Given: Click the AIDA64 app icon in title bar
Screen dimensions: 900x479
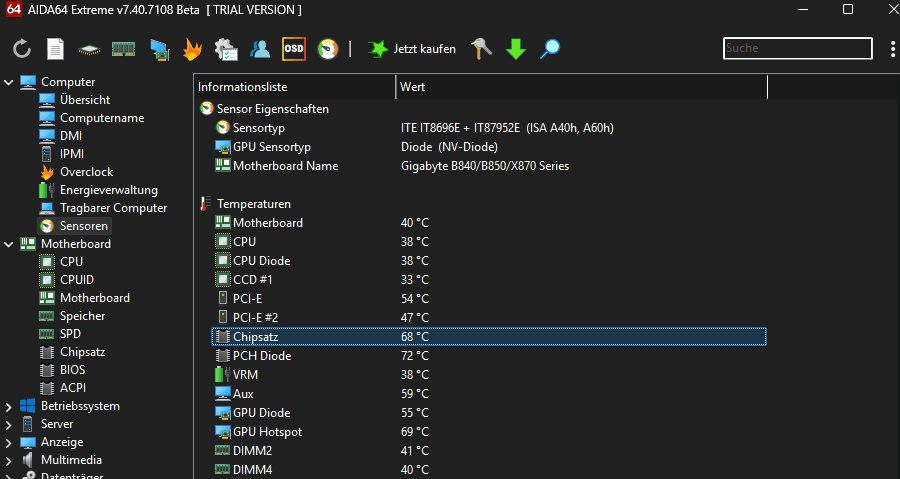Looking at the screenshot, I should click(x=14, y=9).
